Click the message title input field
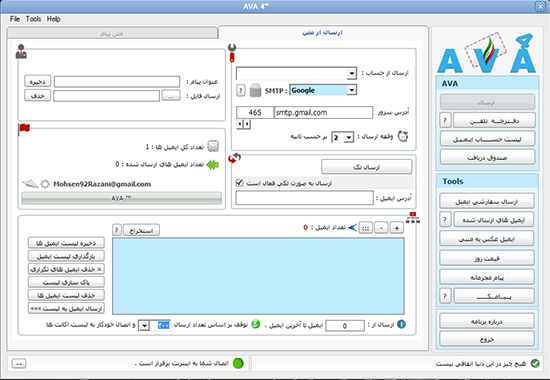 click(x=117, y=81)
